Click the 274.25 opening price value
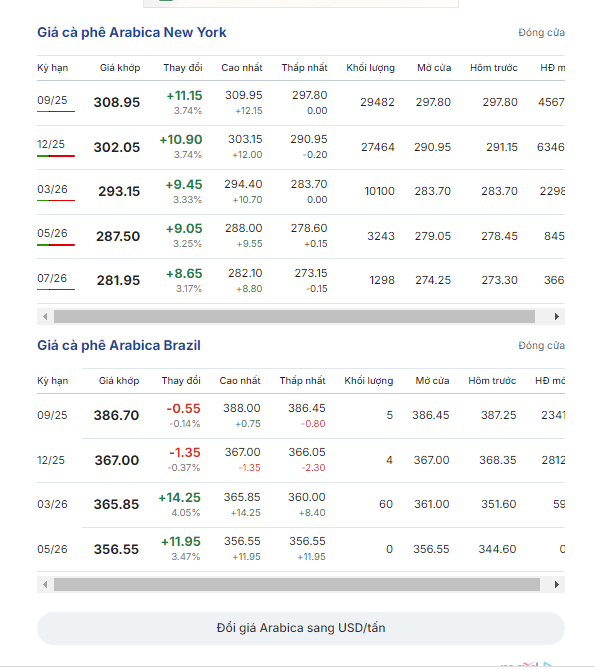Screen dimensions: 595x669 tap(433, 280)
